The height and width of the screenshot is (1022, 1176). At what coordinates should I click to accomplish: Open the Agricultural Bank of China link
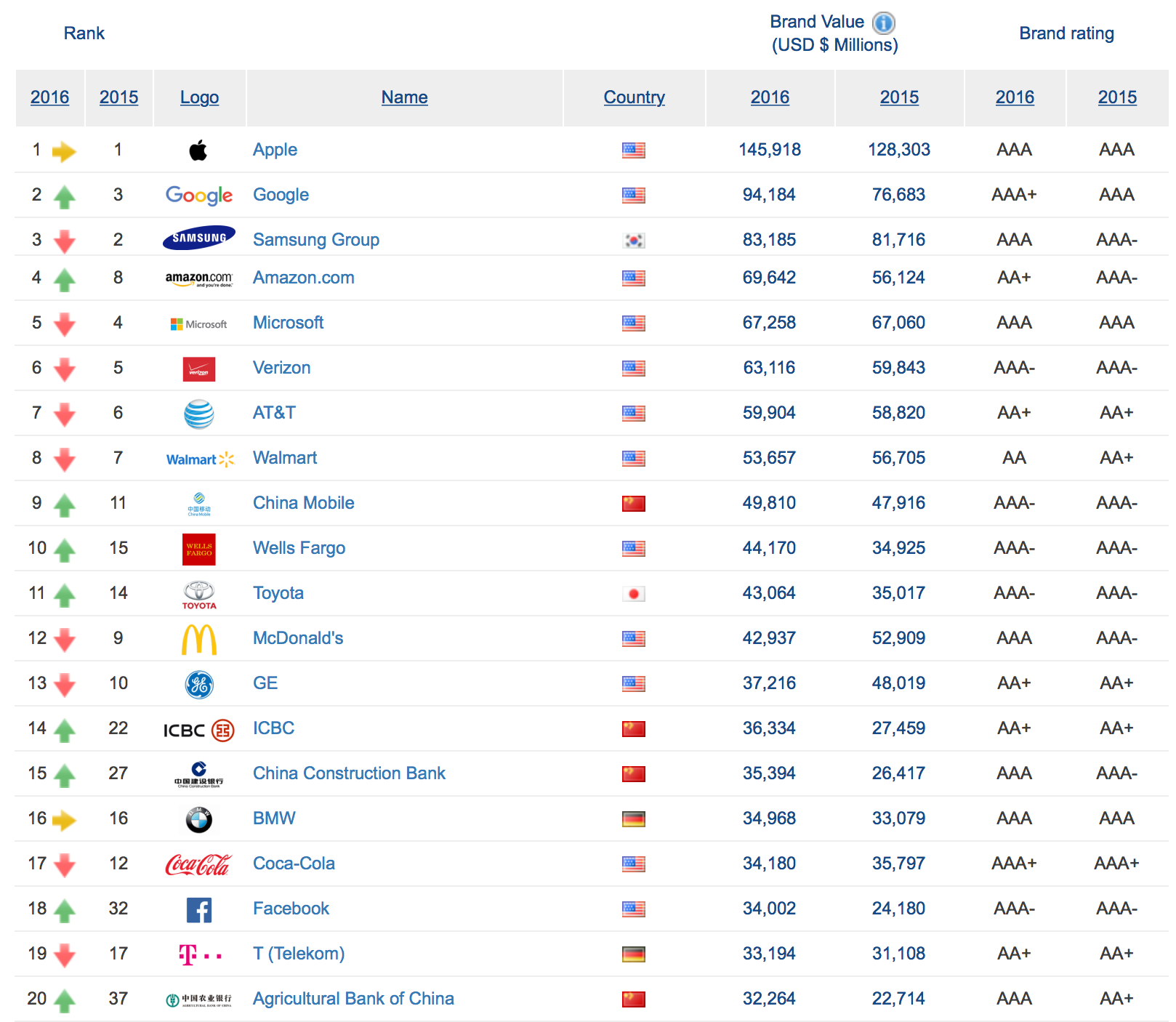(x=353, y=999)
